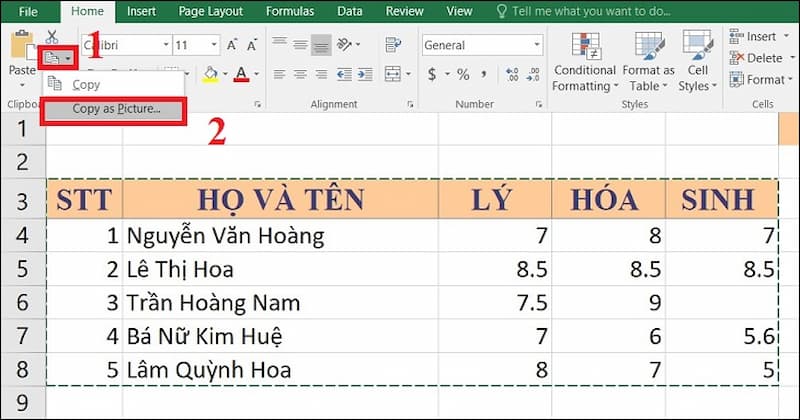Click Decrease Decimal icon
This screenshot has width=800, height=420.
(533, 75)
